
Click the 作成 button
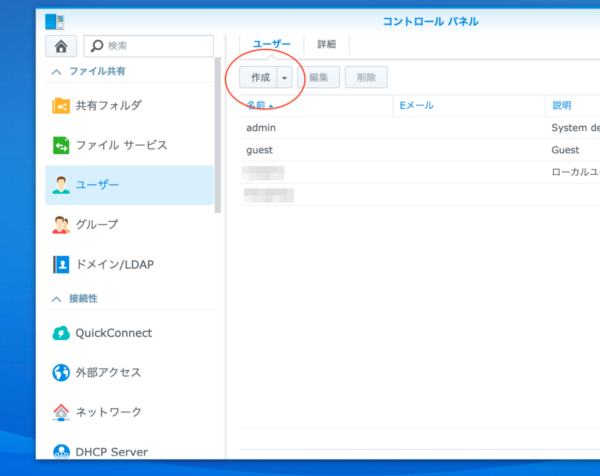pyautogui.click(x=258, y=78)
